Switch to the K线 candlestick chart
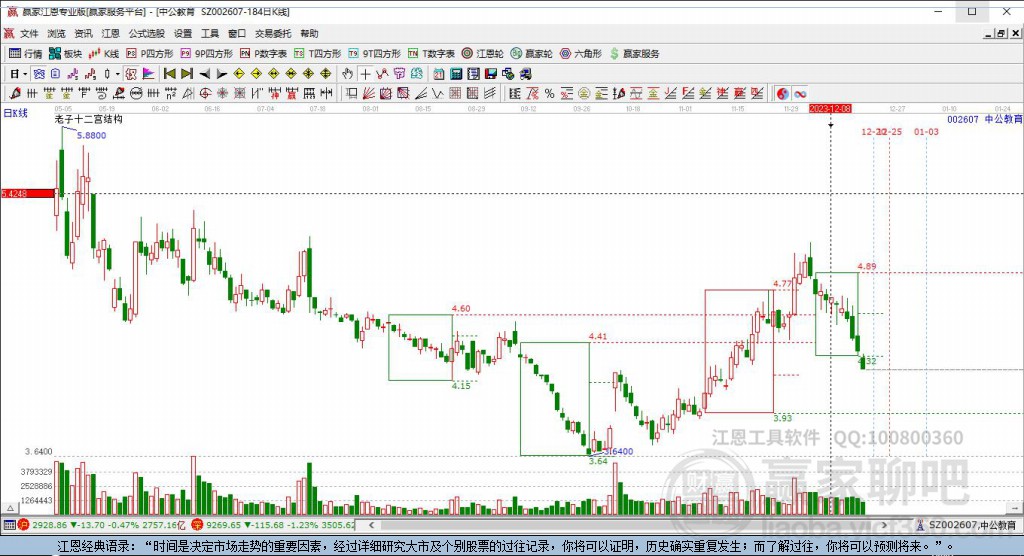 tap(104, 54)
